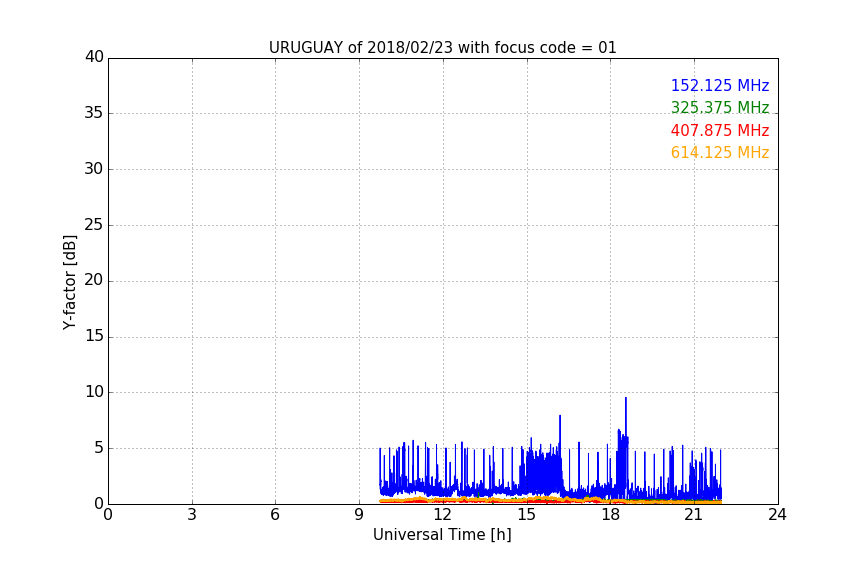Screen dimensions: 864x576
Task: Click the y-axis tick value 5
Action: pyautogui.click(x=99, y=448)
